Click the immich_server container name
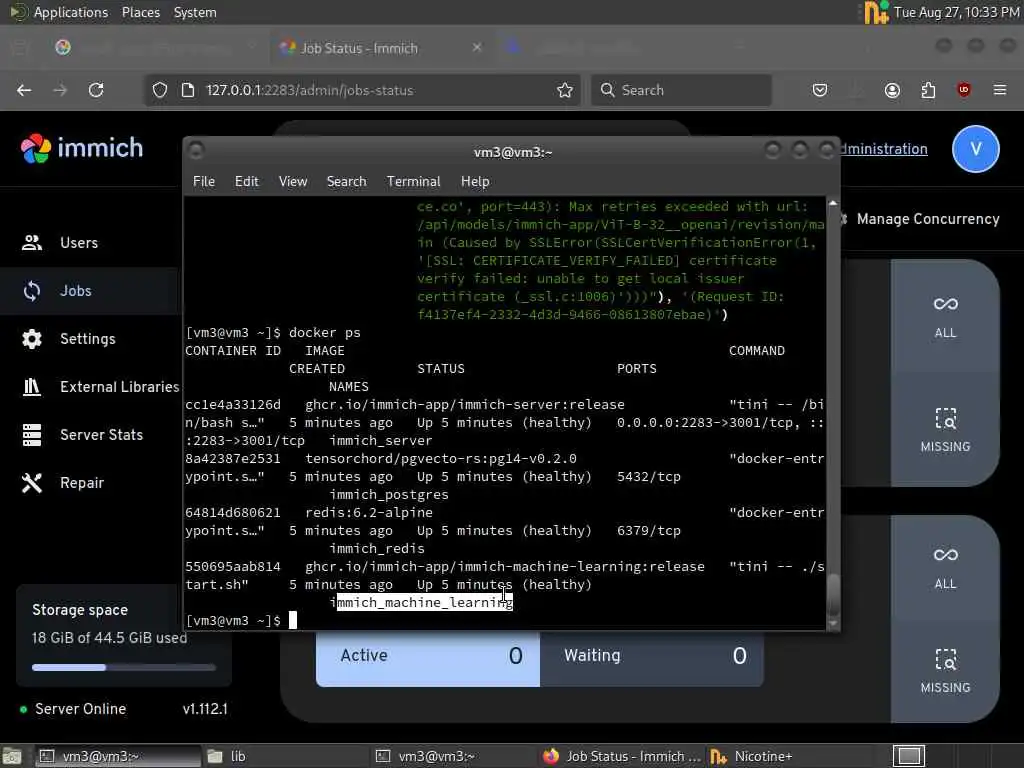 point(381,441)
